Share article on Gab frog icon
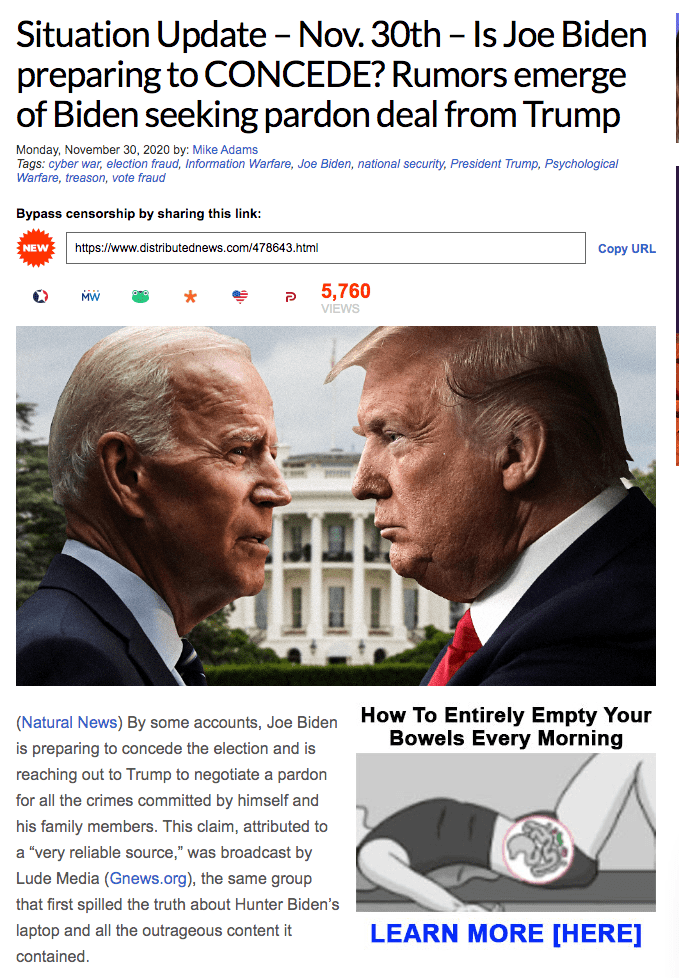The width and height of the screenshot is (679, 978). click(140, 296)
